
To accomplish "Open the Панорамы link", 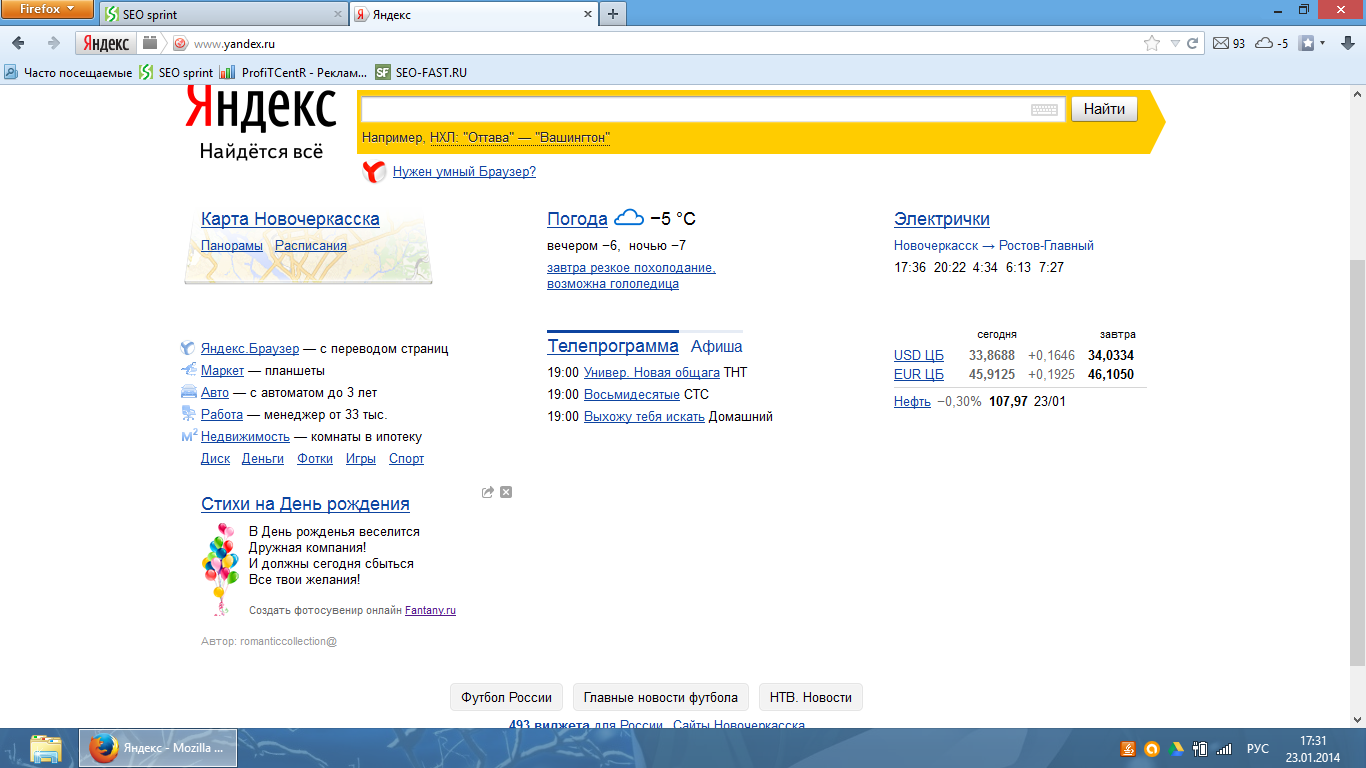I will pos(232,245).
